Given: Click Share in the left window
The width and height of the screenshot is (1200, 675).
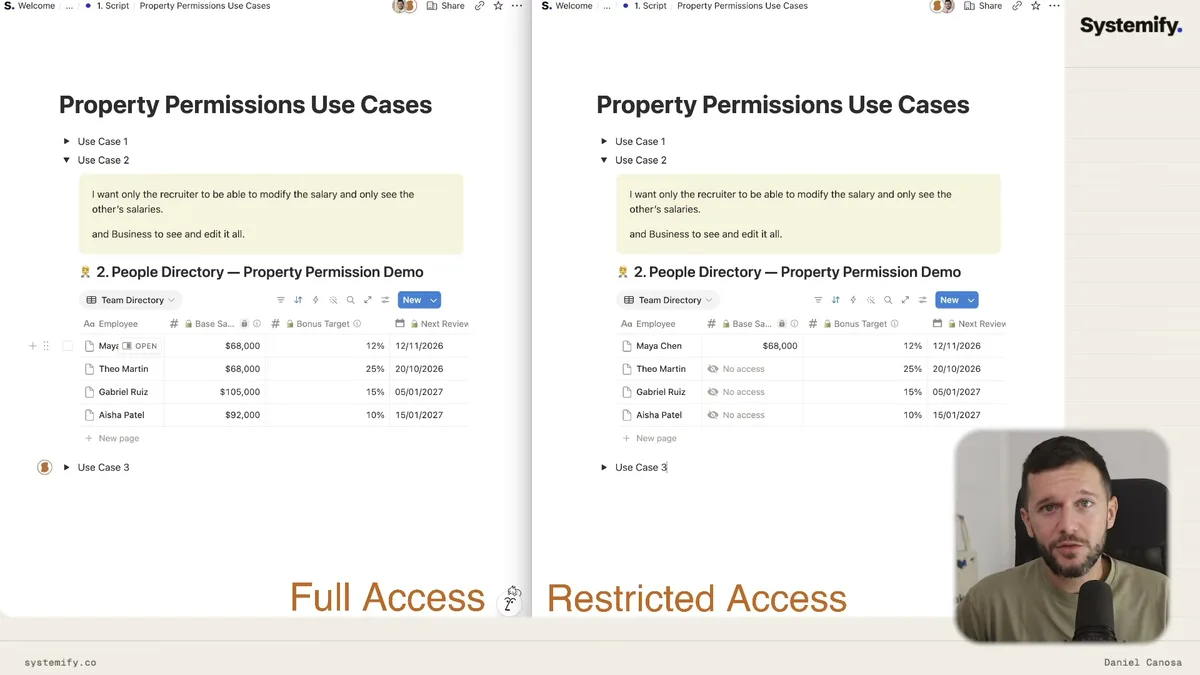Looking at the screenshot, I should coord(446,6).
